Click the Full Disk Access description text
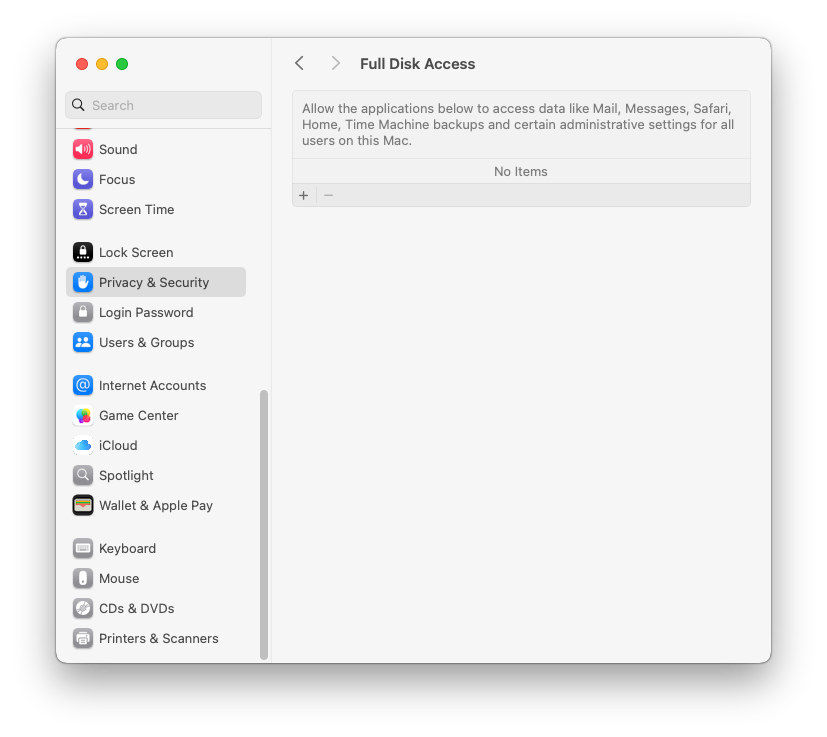The width and height of the screenshot is (827, 737). coord(518,125)
